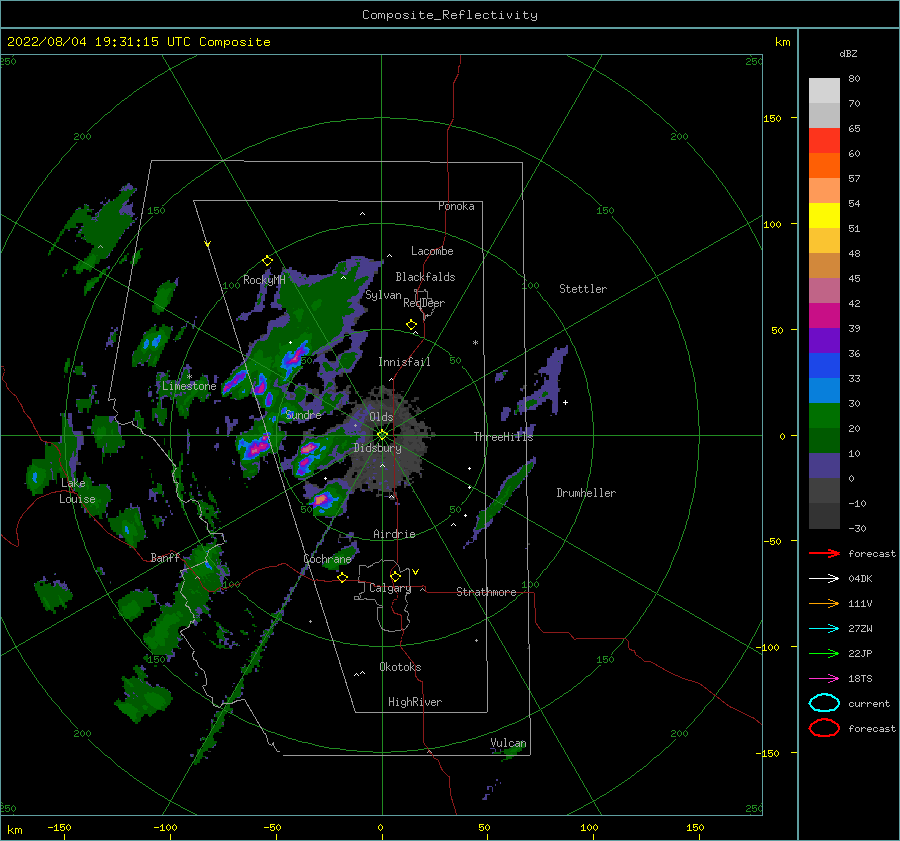900x841 pixels.
Task: Click the Limestone label
Action: 189,386
